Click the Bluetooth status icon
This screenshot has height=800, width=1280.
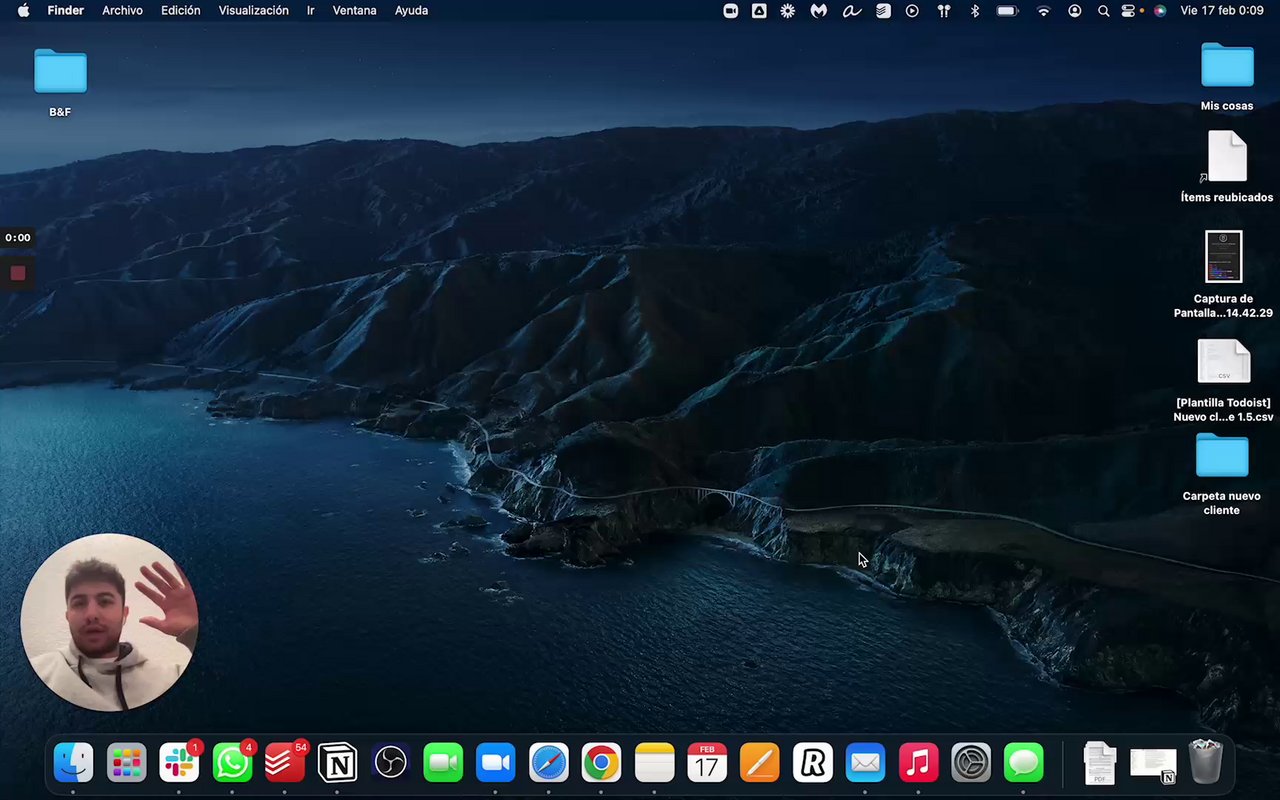pyautogui.click(x=975, y=11)
